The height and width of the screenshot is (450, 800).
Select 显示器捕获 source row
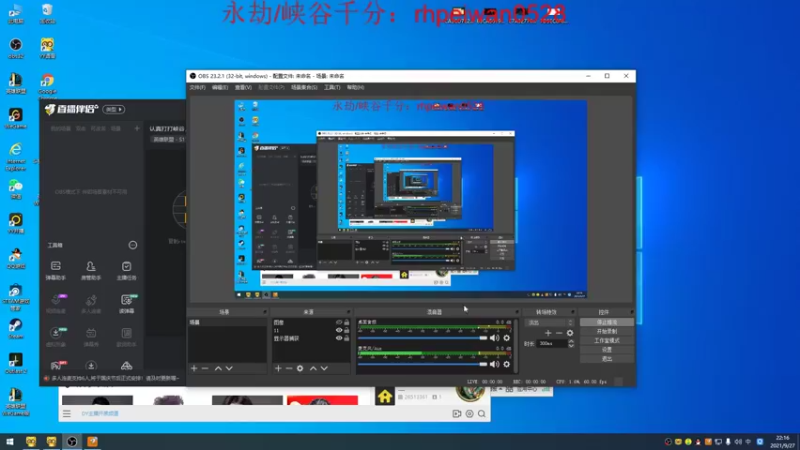pyautogui.click(x=311, y=338)
